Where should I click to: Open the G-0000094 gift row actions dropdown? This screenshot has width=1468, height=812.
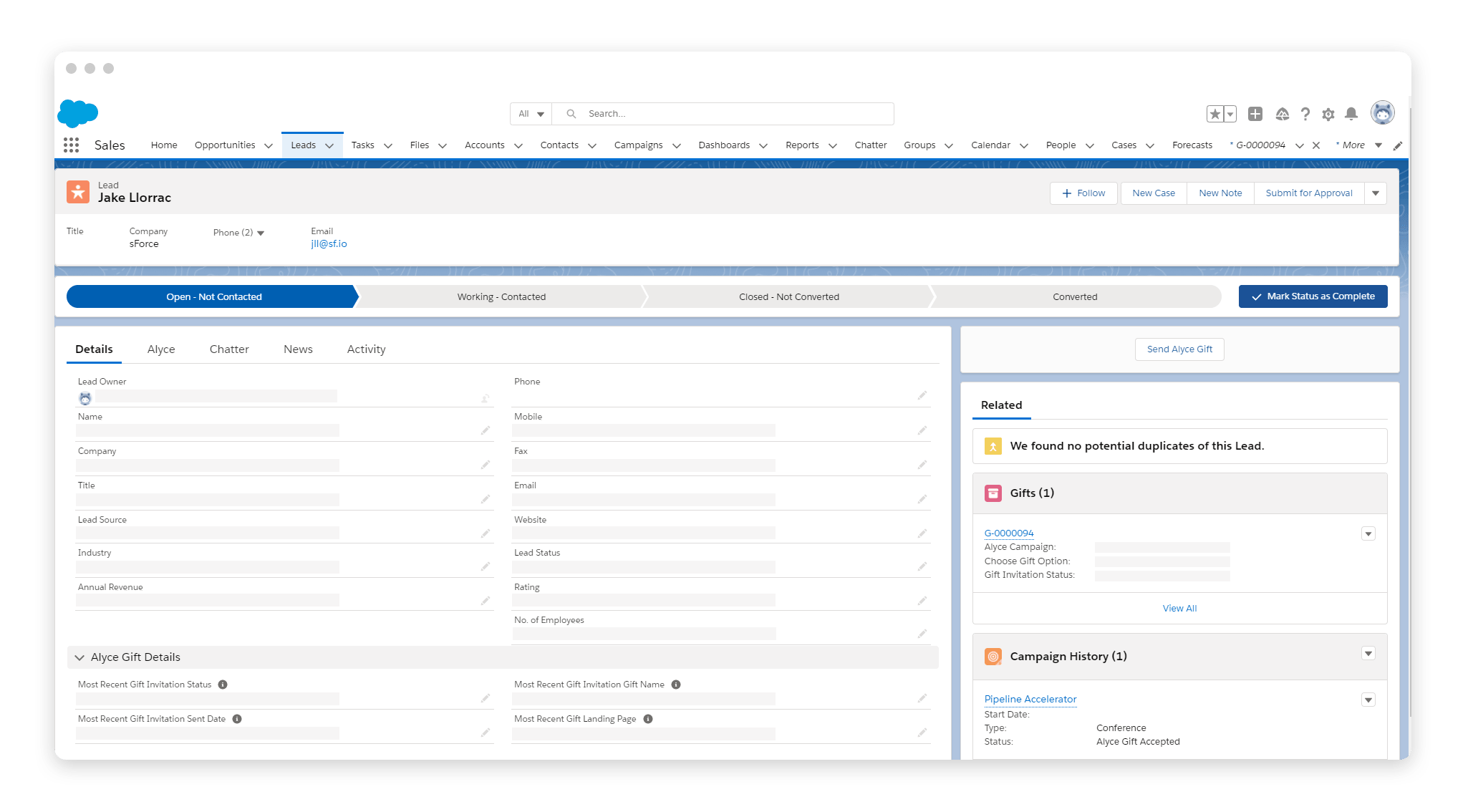tap(1368, 533)
